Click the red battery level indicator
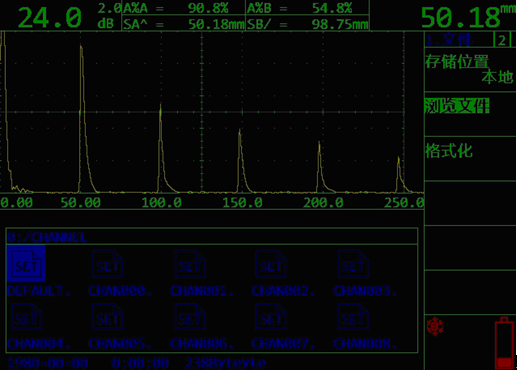Screen dimensions: 517x370 504,343
